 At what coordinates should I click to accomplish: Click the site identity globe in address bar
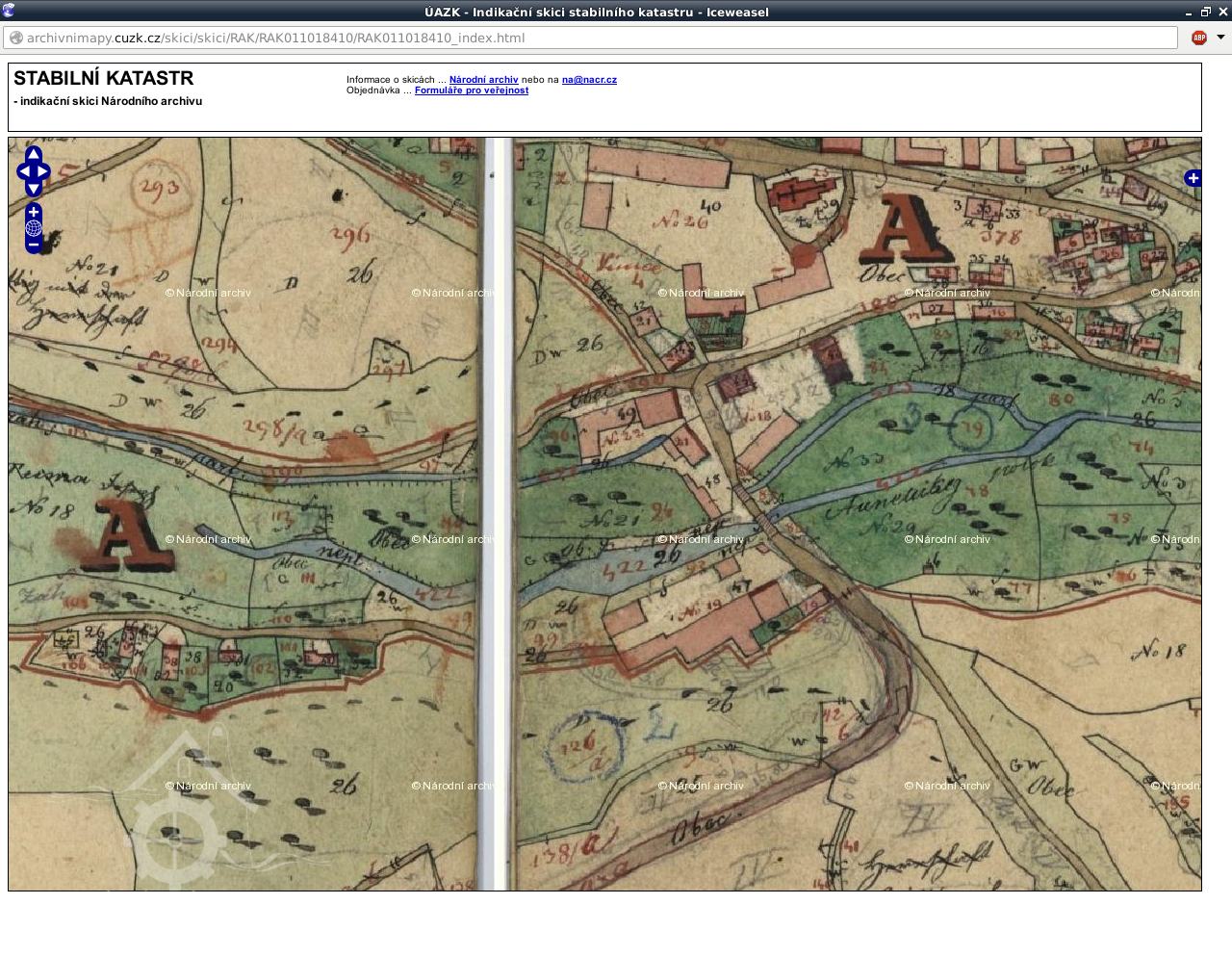tap(16, 38)
